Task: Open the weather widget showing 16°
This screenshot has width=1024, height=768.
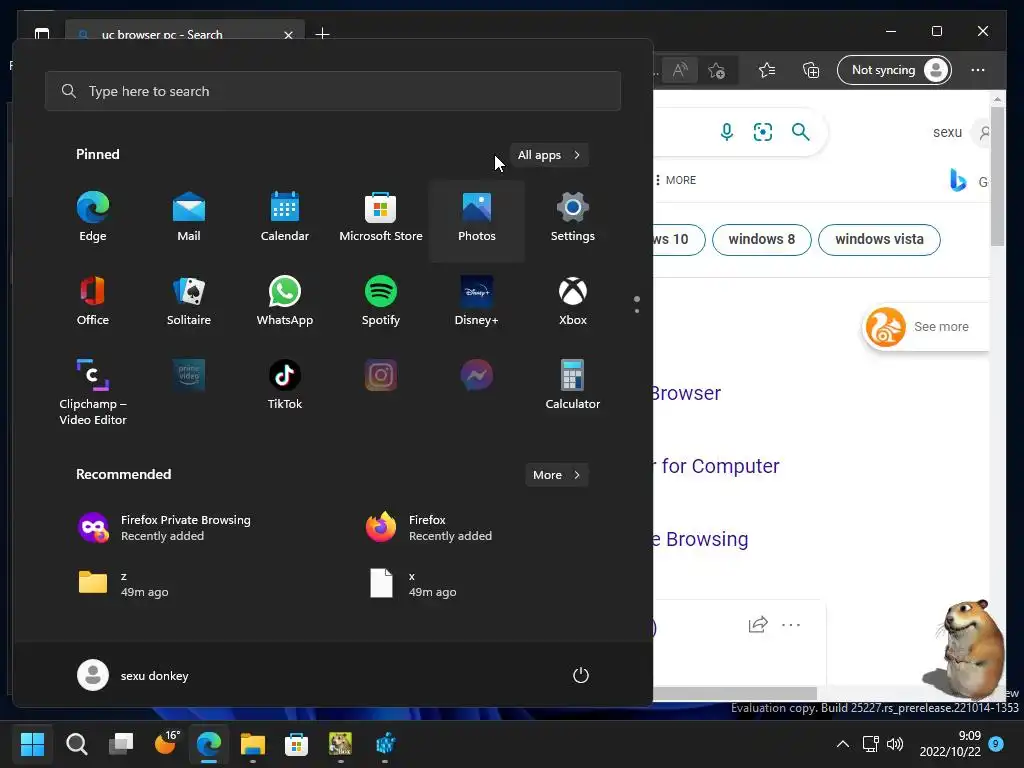Action: [x=166, y=743]
